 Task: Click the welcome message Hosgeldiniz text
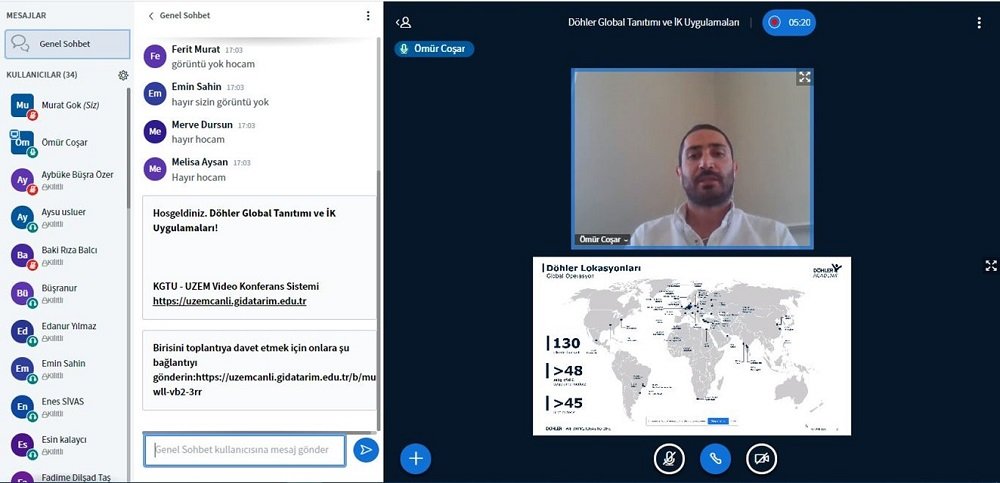[x=244, y=220]
